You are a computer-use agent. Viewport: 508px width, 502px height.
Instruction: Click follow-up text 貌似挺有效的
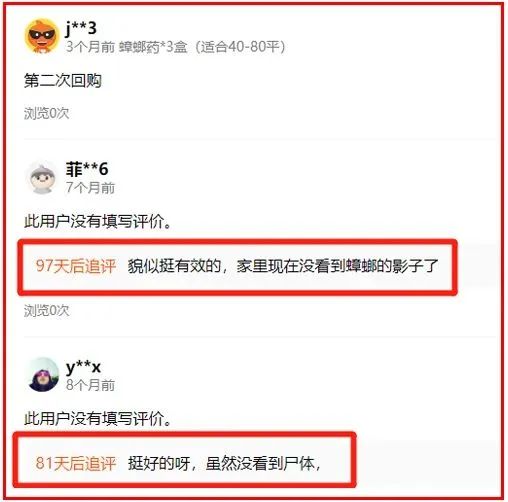[x=175, y=266]
